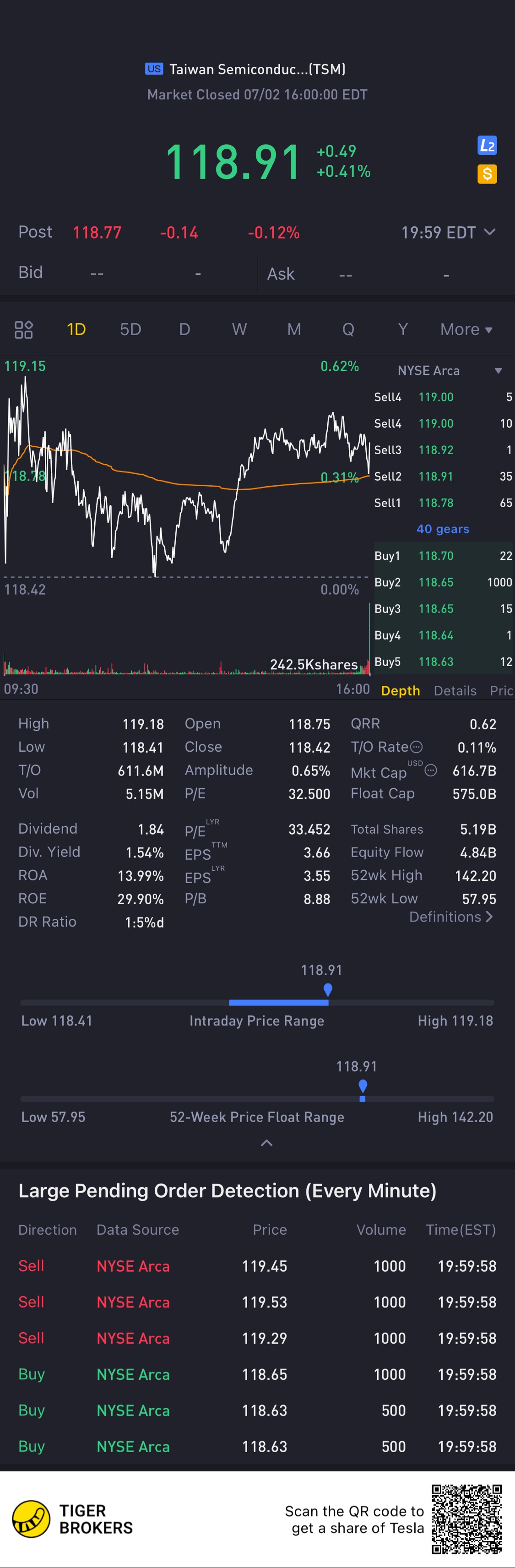Select the Sell 119.29 pending order row
515x1568 pixels.
pos(257,1338)
